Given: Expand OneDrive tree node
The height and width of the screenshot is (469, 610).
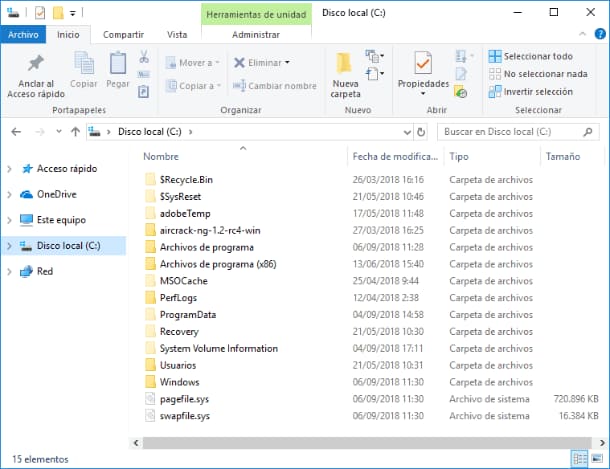Looking at the screenshot, I should [10, 194].
